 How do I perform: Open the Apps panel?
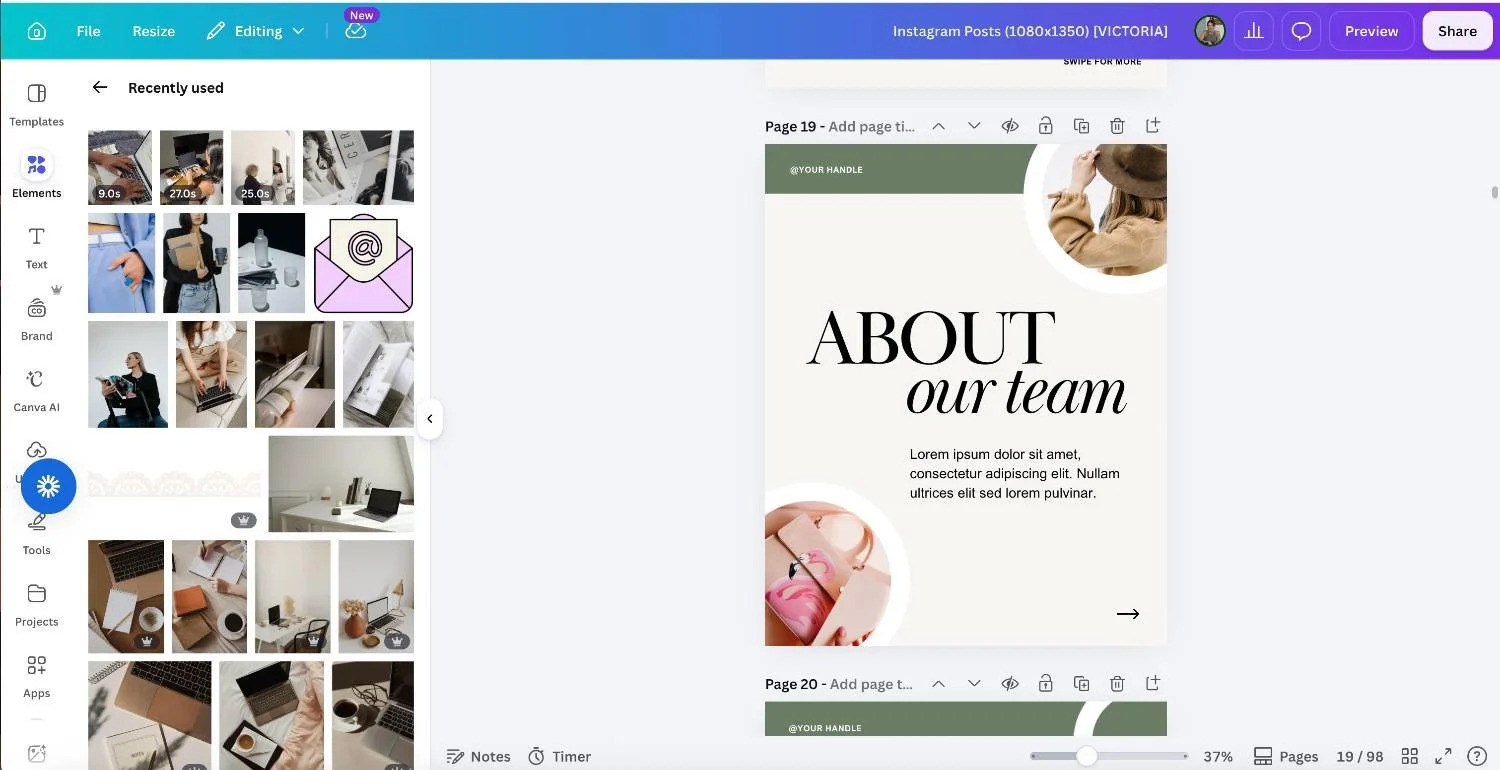coord(37,676)
